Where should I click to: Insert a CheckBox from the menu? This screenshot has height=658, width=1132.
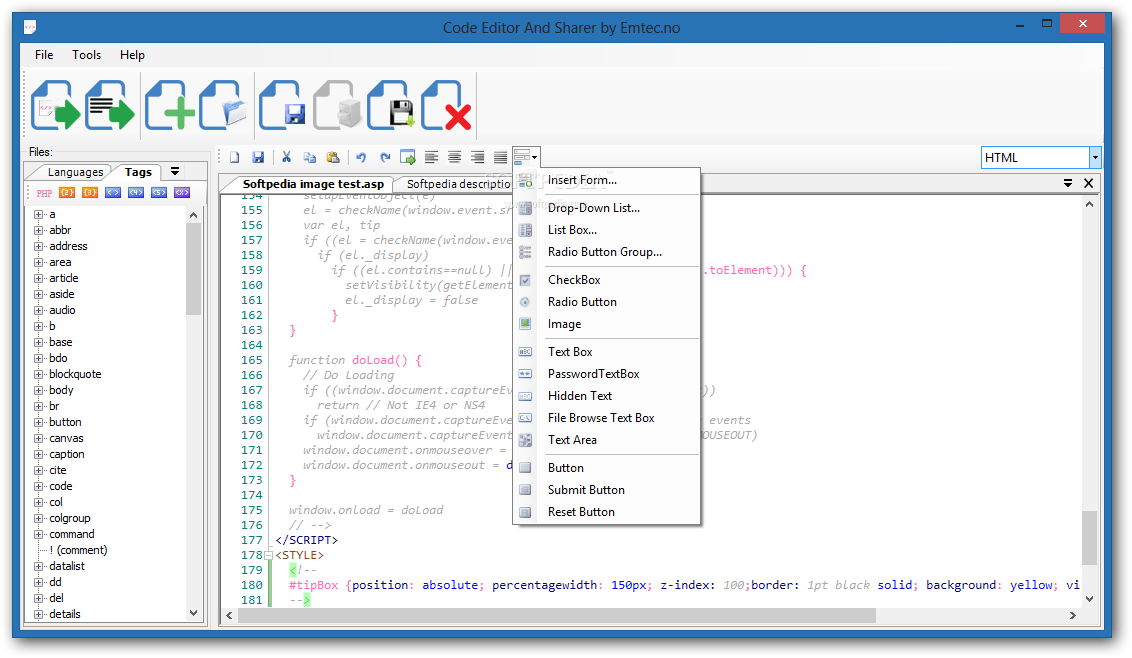(606, 280)
